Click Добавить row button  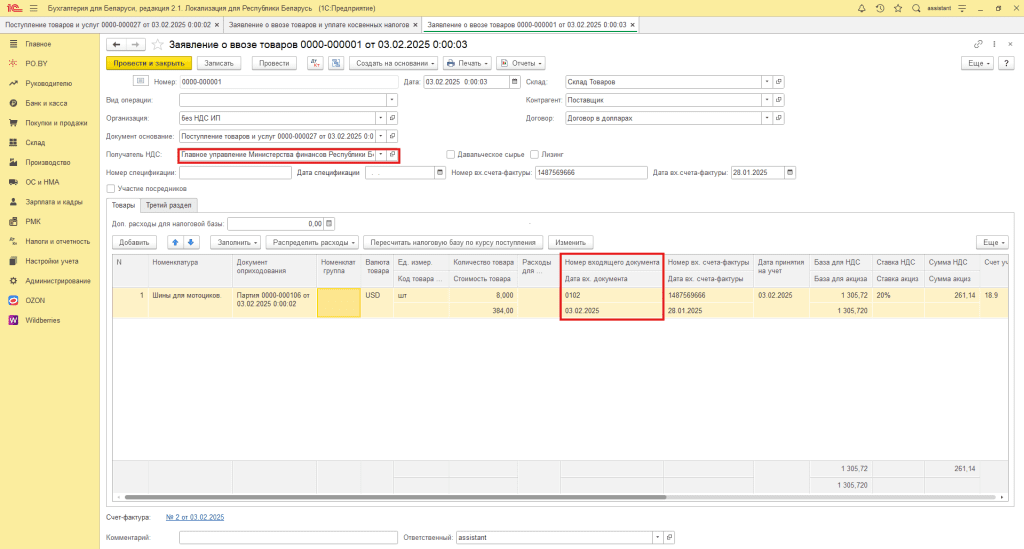[x=135, y=242]
